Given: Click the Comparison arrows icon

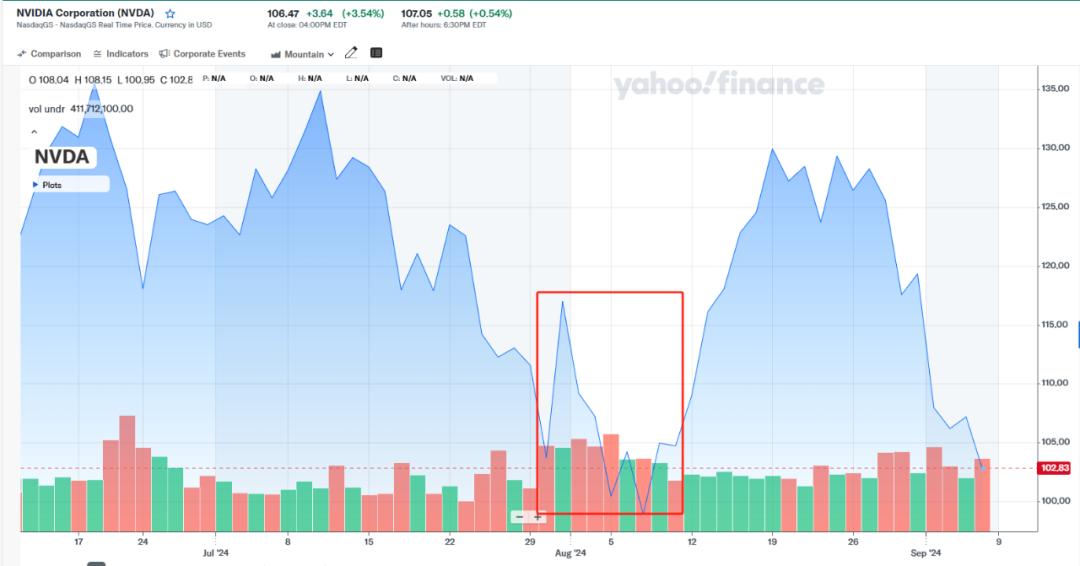Looking at the screenshot, I should pos(22,54).
